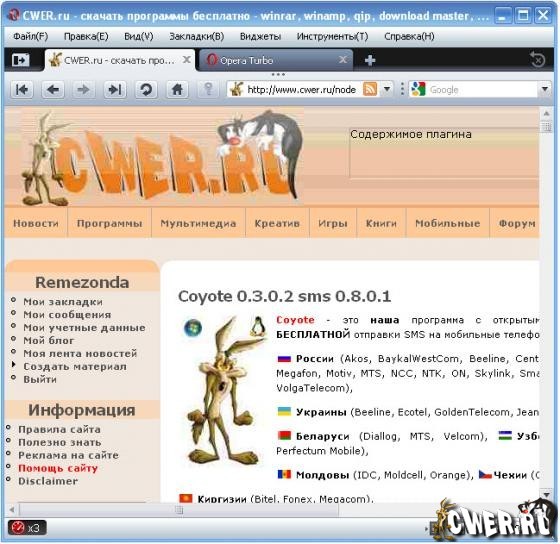560x544 pixels.
Task: Toggle Opera Turbo icon in status bar
Action: click(x=27, y=528)
